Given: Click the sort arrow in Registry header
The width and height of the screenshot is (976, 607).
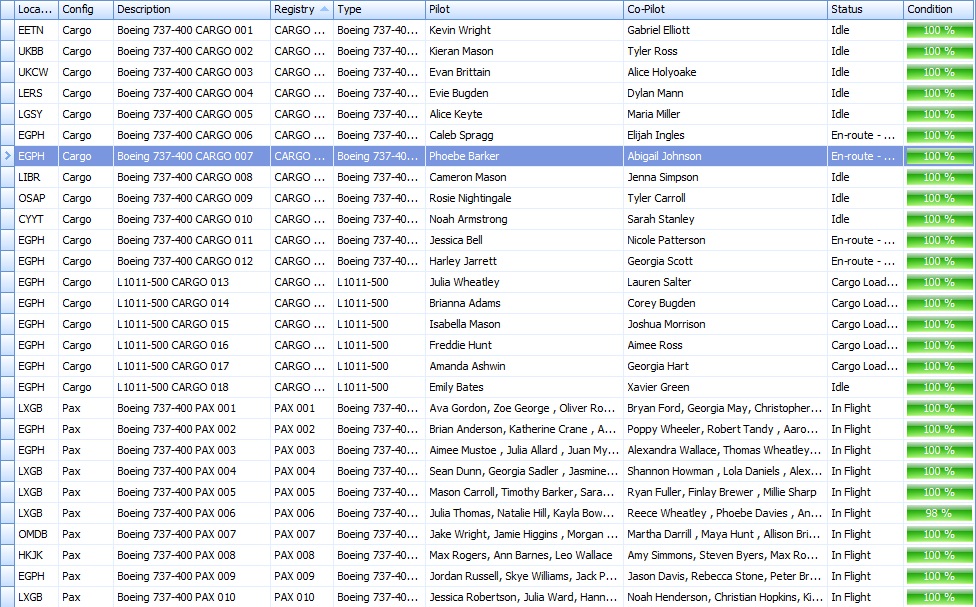Looking at the screenshot, I should pos(324,9).
